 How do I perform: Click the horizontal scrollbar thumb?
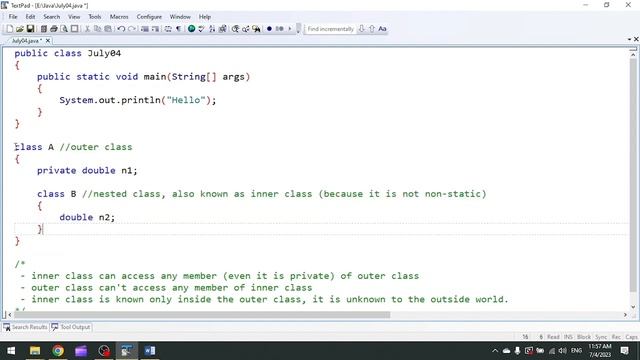pyautogui.click(x=202, y=315)
